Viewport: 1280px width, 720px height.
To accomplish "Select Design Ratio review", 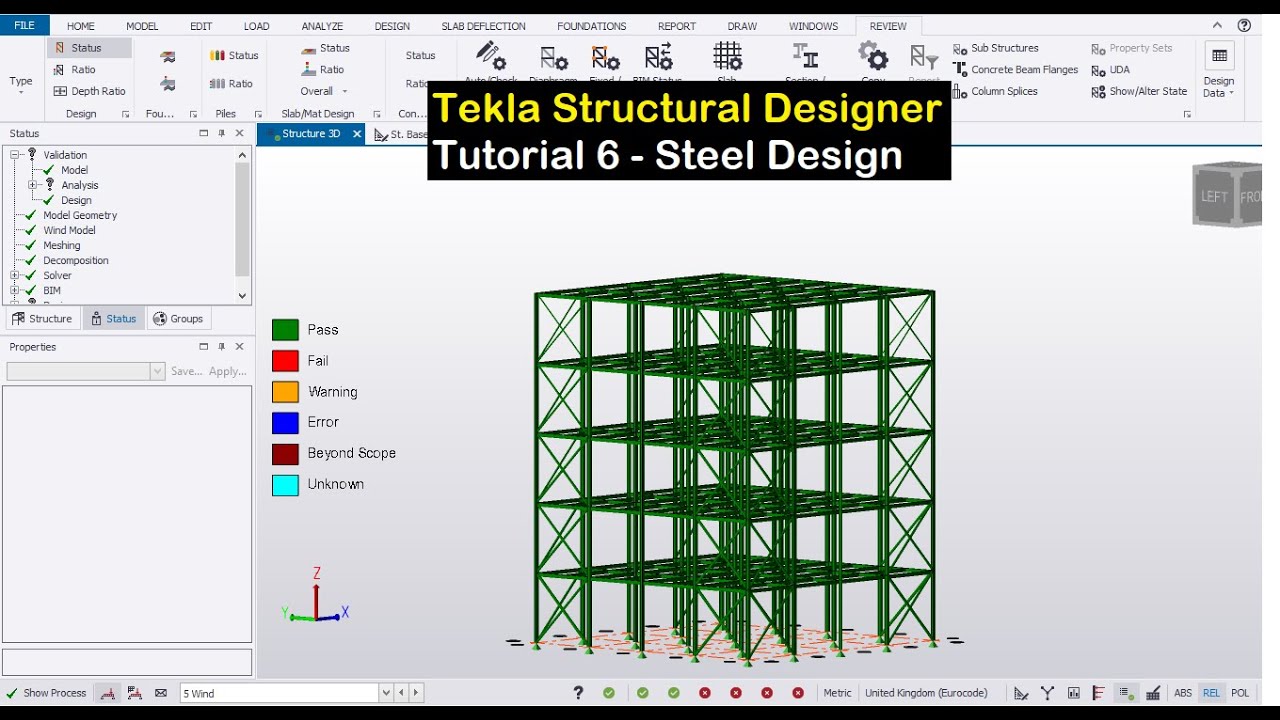I will click(76, 70).
